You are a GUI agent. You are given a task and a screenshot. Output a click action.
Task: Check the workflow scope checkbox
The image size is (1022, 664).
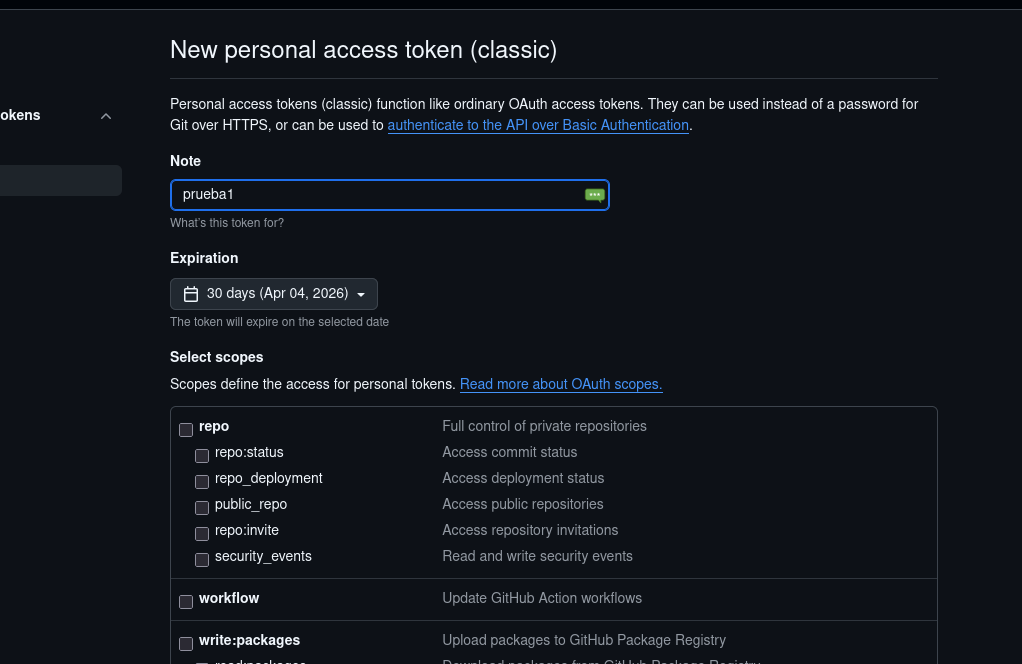[x=186, y=601]
